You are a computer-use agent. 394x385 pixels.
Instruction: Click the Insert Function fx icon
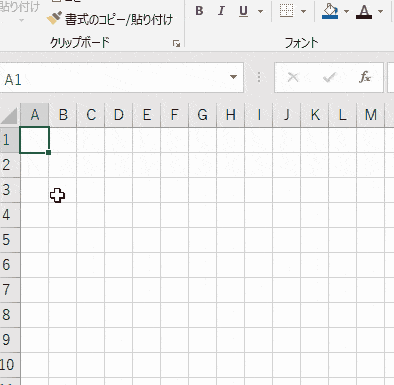click(365, 77)
